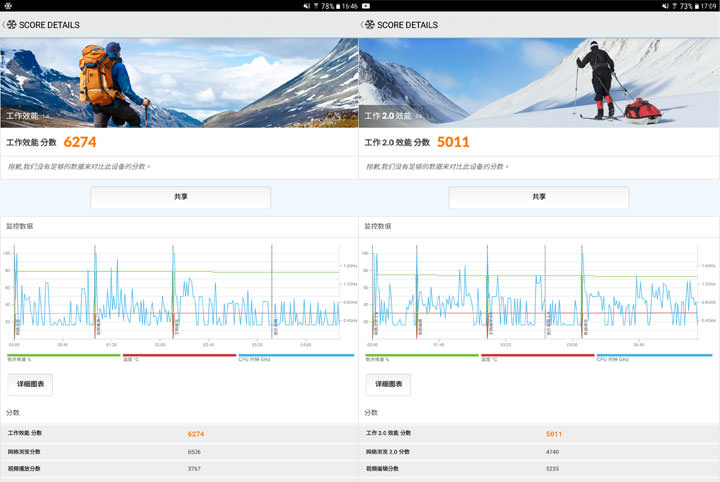720x482 pixels.
Task: Select the 视频编辑分数 5235 row
Action: tap(538, 469)
